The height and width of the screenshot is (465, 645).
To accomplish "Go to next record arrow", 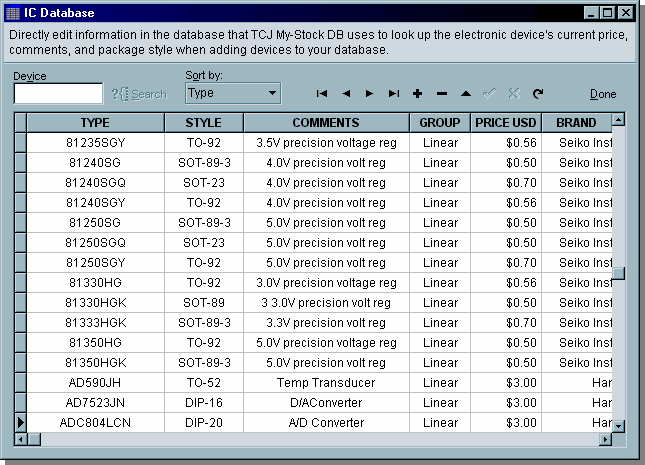I will pos(369,94).
